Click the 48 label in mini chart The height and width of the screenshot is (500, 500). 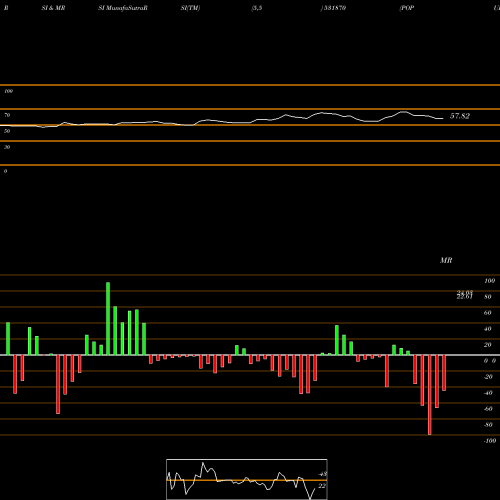pyautogui.click(x=322, y=474)
